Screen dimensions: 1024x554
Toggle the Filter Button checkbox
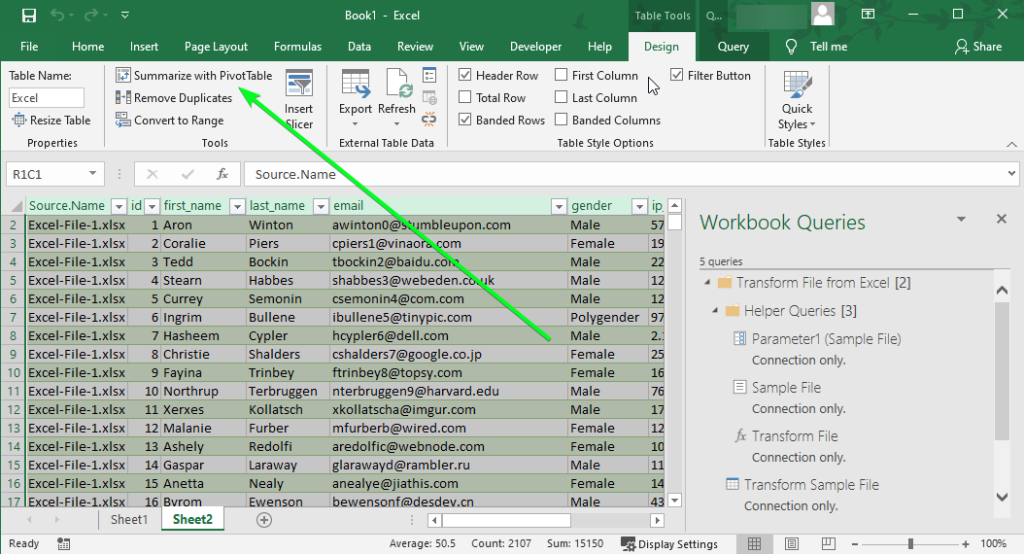pyautogui.click(x=677, y=75)
